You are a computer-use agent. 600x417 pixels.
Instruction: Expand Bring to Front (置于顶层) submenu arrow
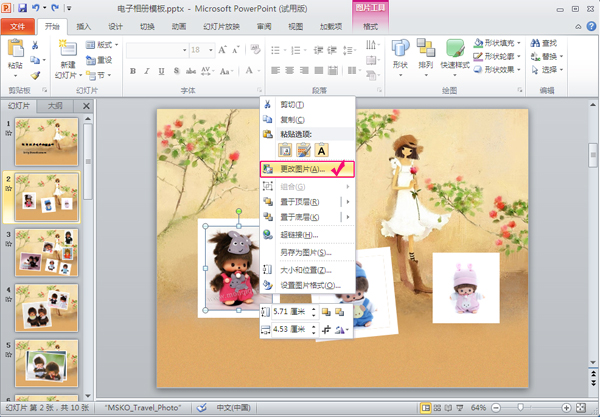coord(348,202)
